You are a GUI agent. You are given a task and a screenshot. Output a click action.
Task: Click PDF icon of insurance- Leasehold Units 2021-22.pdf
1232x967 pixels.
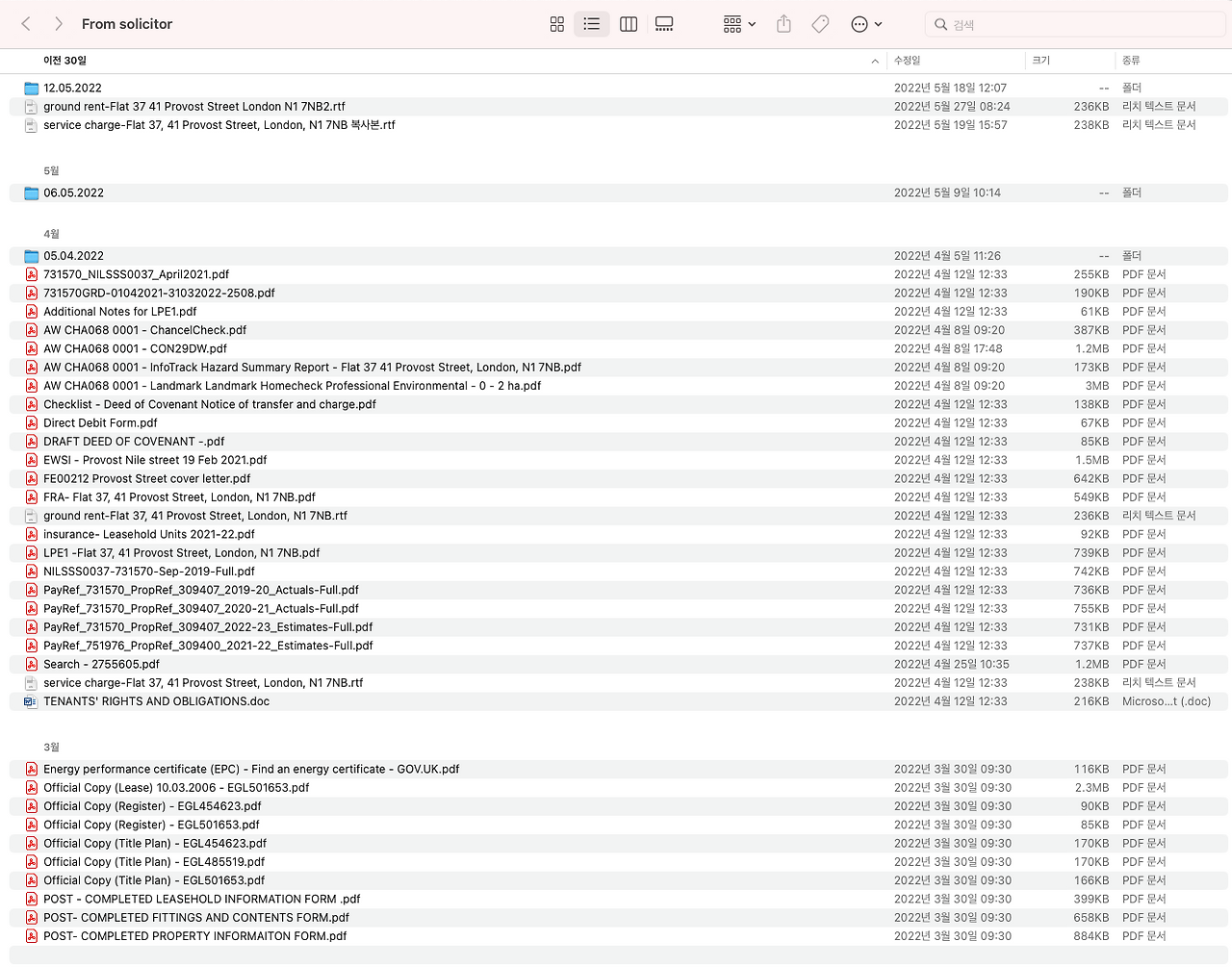32,534
